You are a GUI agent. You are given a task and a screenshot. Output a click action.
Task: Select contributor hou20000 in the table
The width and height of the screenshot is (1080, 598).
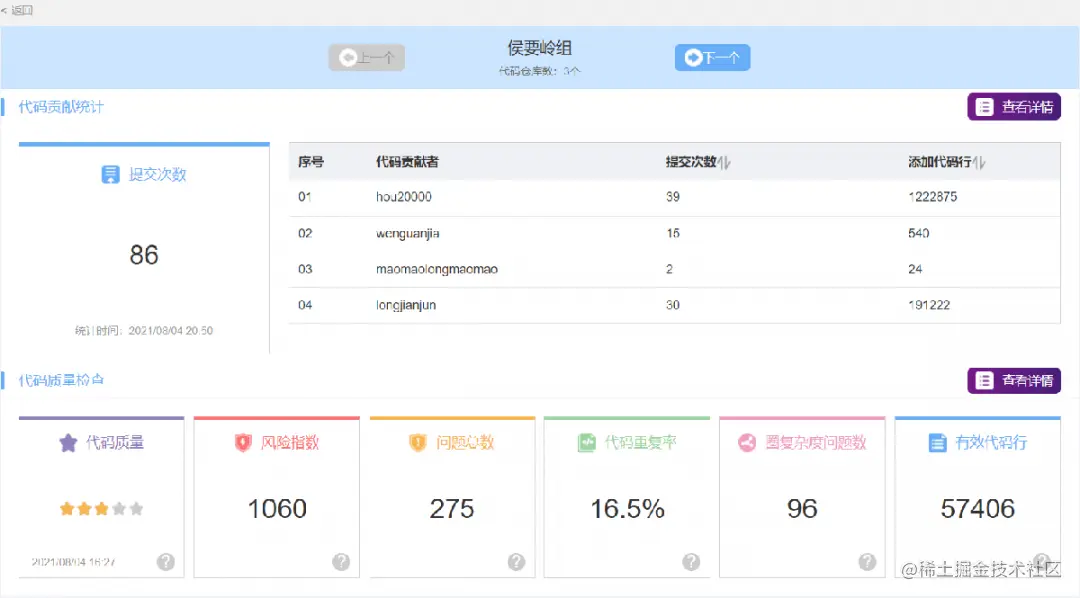pyautogui.click(x=404, y=197)
